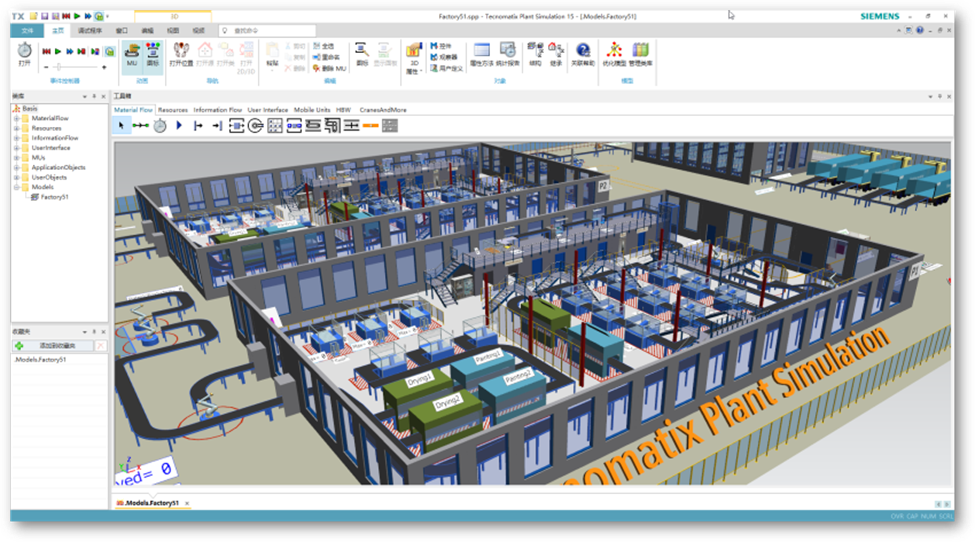Switch to the Resources toolbox tab
This screenshot has height=542, width=975.
pyautogui.click(x=173, y=109)
